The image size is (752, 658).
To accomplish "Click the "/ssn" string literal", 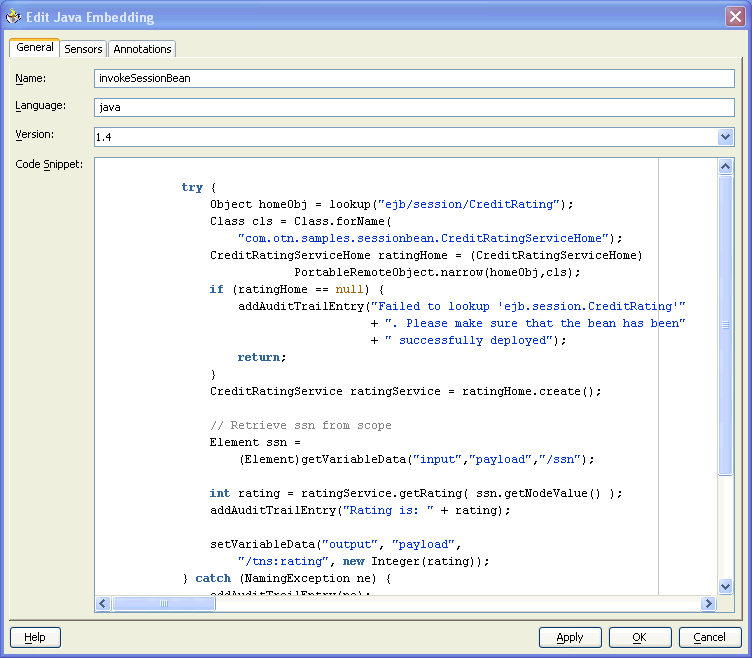I will click(560, 459).
